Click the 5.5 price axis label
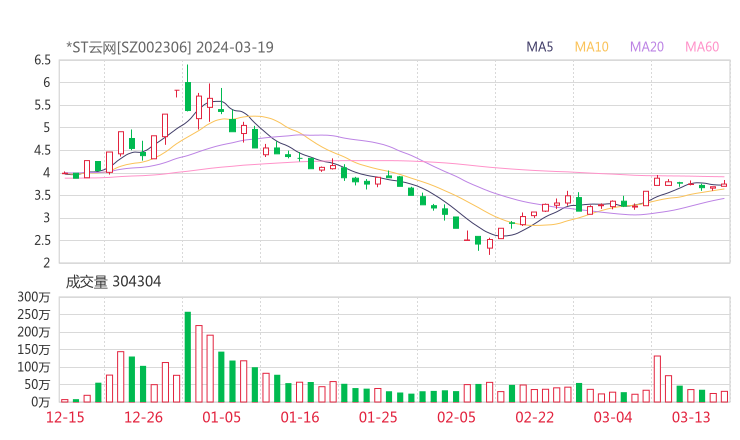Viewport: 740px width, 440px height. (42, 105)
